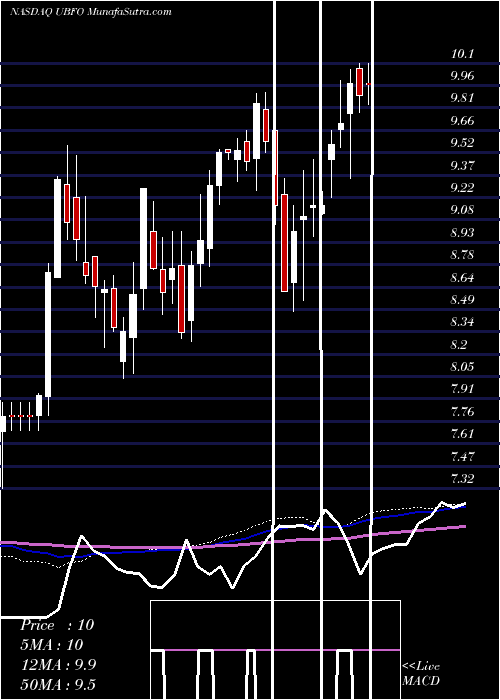Viewport: 500px width, 700px height.
Task: Click the 12MA : 9.9 readout
Action: (x=58, y=665)
